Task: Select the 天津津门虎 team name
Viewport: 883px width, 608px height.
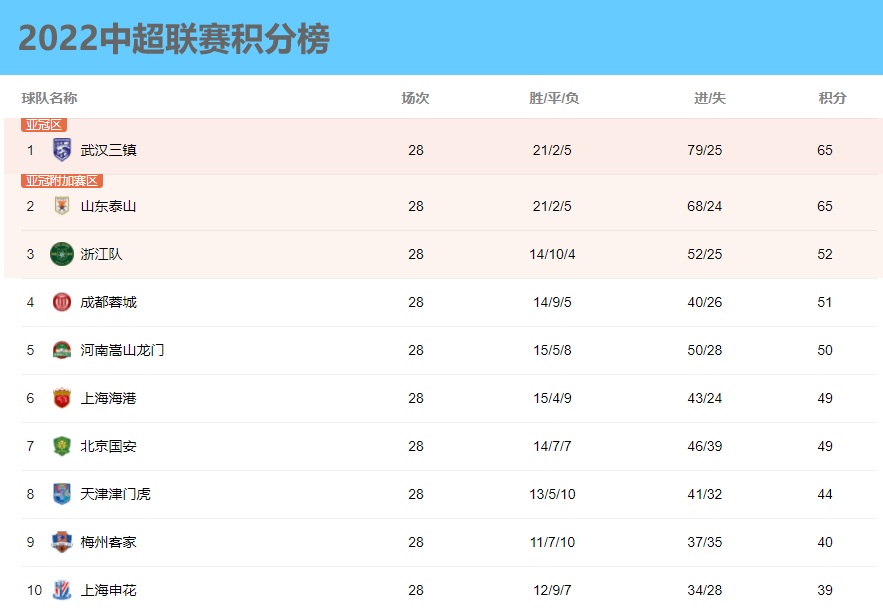Action: tap(115, 494)
